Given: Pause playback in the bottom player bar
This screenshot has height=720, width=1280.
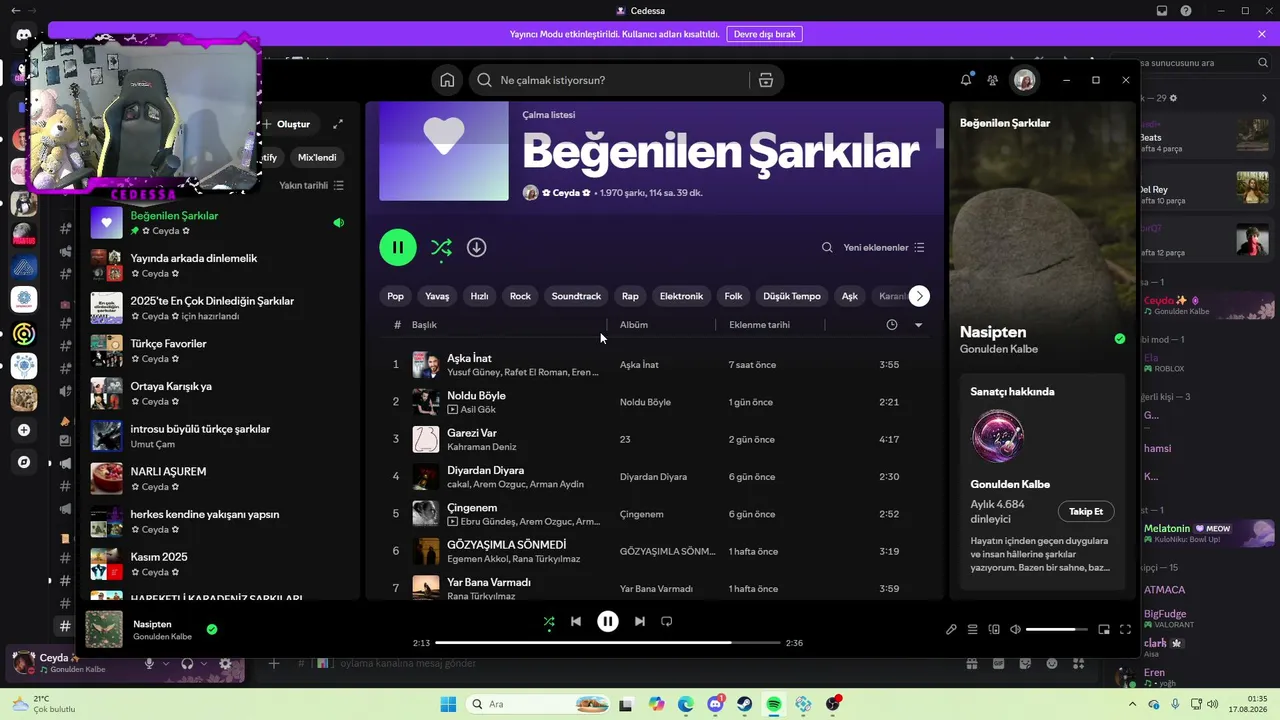Looking at the screenshot, I should [x=608, y=621].
